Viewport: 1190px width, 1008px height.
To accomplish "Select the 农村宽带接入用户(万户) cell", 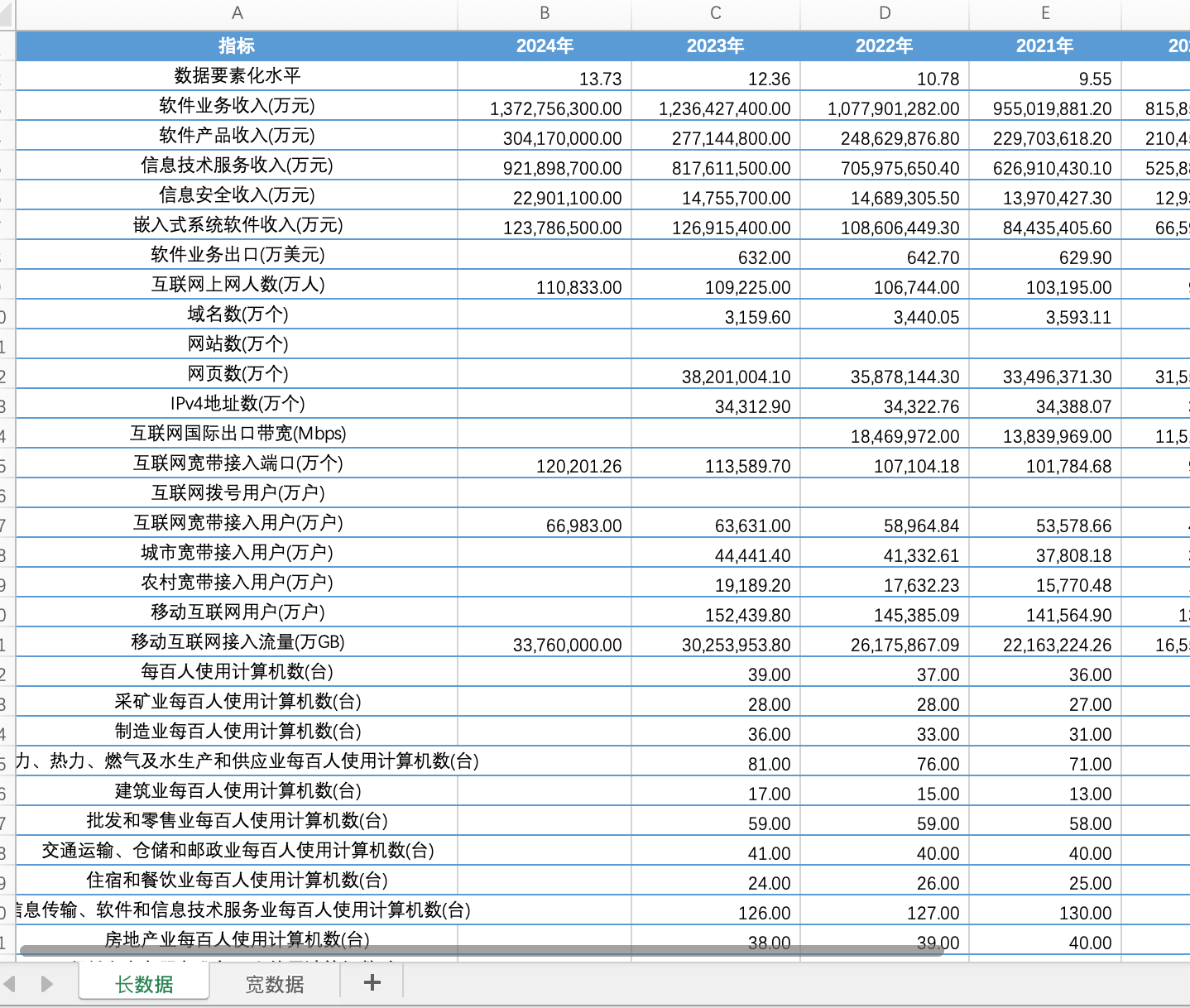I will [237, 583].
